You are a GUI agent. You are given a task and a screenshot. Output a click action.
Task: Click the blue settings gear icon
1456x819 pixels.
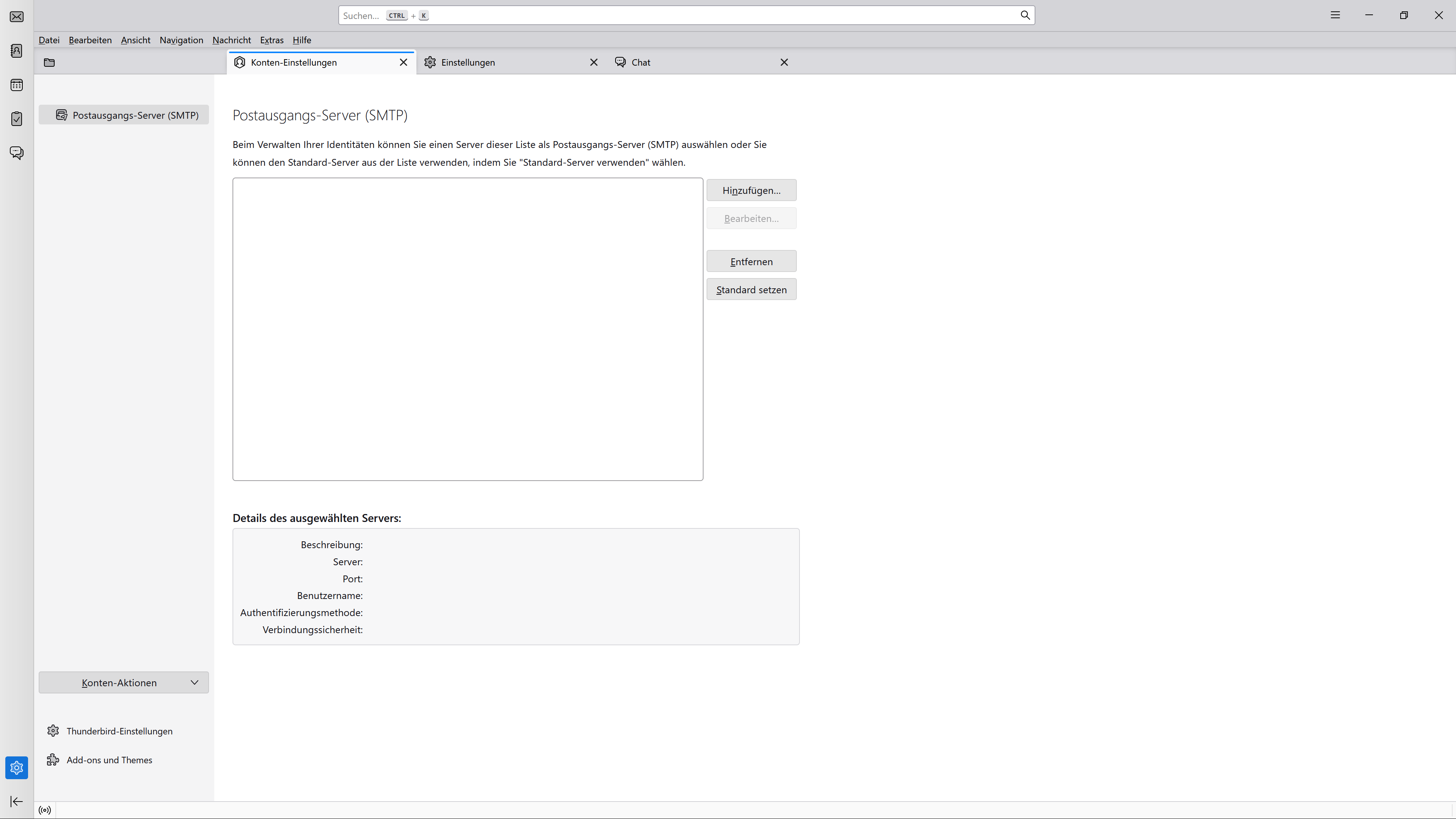[17, 767]
